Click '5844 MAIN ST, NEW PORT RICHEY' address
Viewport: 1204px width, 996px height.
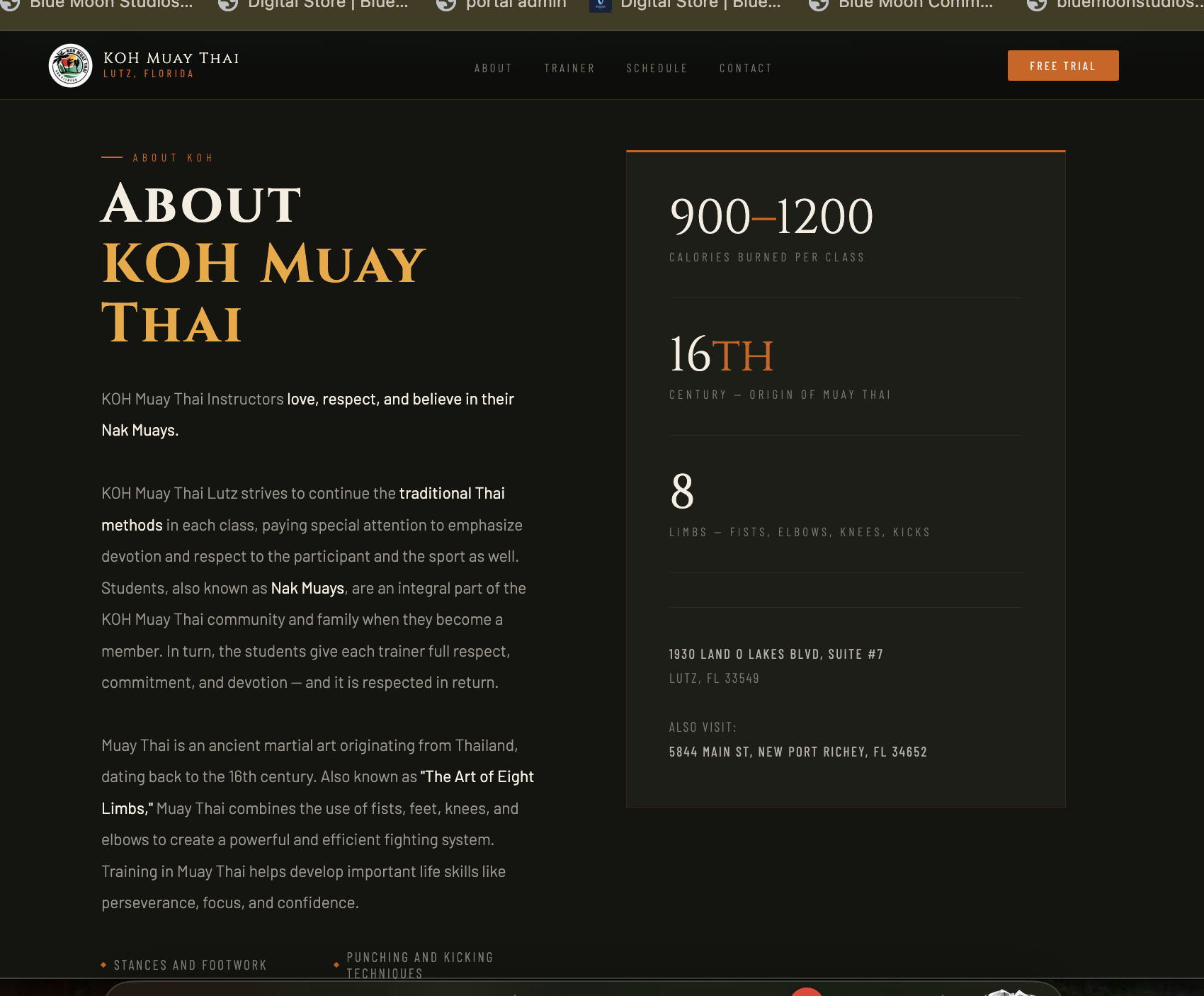798,752
